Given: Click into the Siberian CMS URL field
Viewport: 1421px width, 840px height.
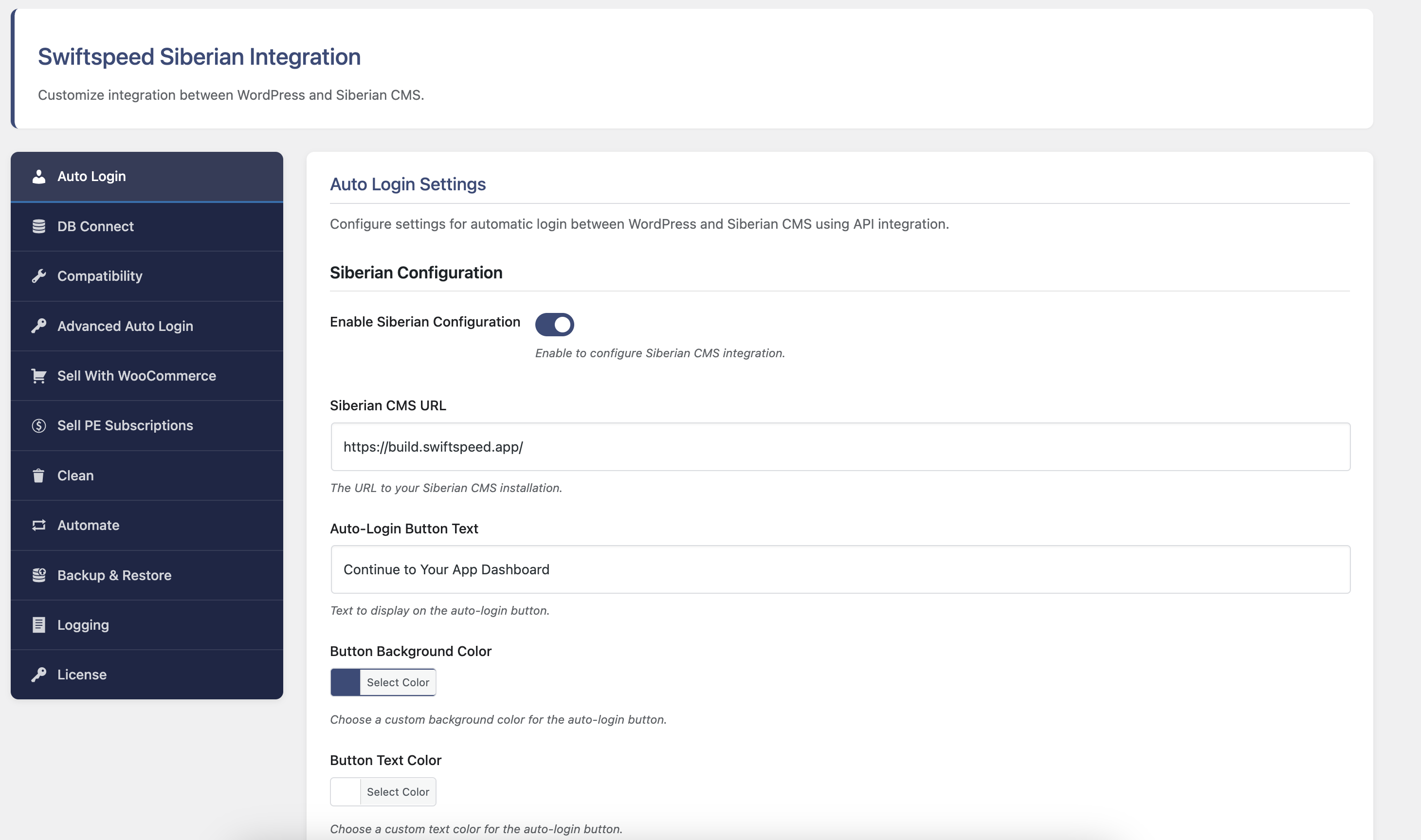Looking at the screenshot, I should click(840, 447).
